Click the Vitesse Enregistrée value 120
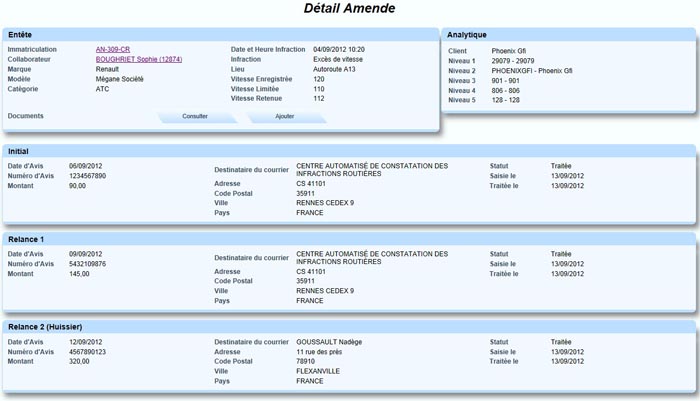This screenshot has width=700, height=401. (318, 79)
